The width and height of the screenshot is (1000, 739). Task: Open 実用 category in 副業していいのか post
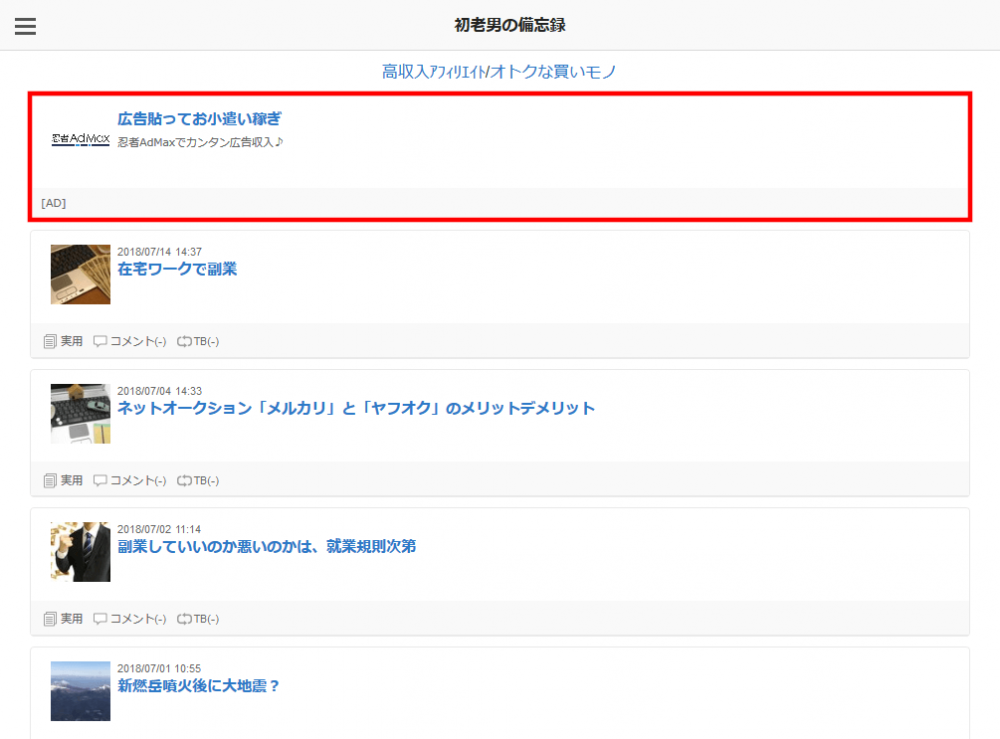(71, 618)
